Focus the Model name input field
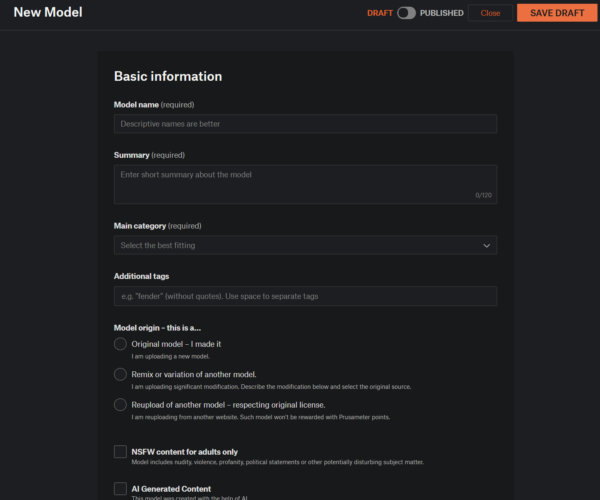The width and height of the screenshot is (600, 500). (305, 124)
